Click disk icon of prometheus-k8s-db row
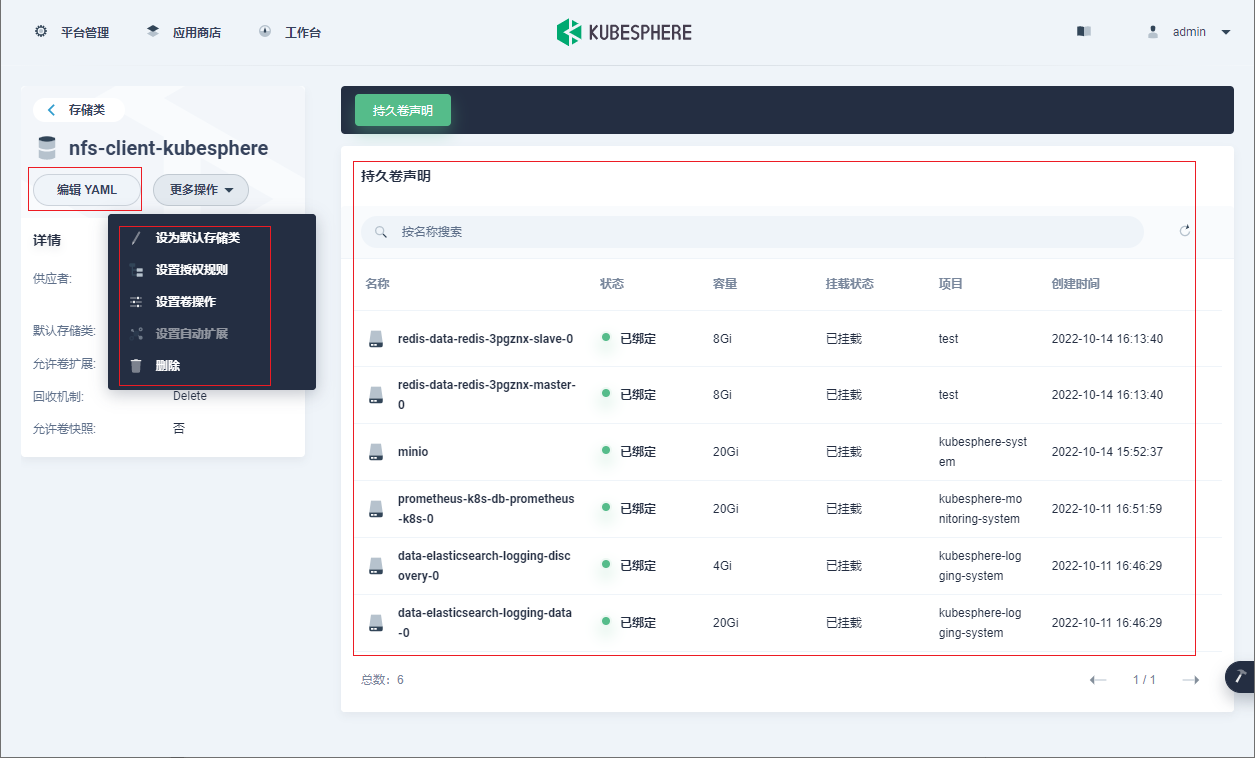The width and height of the screenshot is (1255, 758). (x=375, y=509)
